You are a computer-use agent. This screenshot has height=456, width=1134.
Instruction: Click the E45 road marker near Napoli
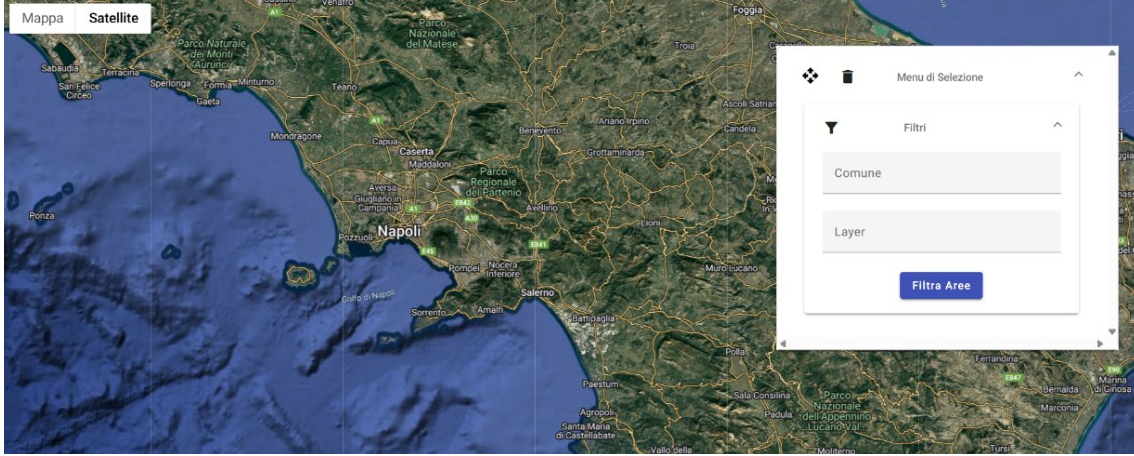pyautogui.click(x=427, y=250)
